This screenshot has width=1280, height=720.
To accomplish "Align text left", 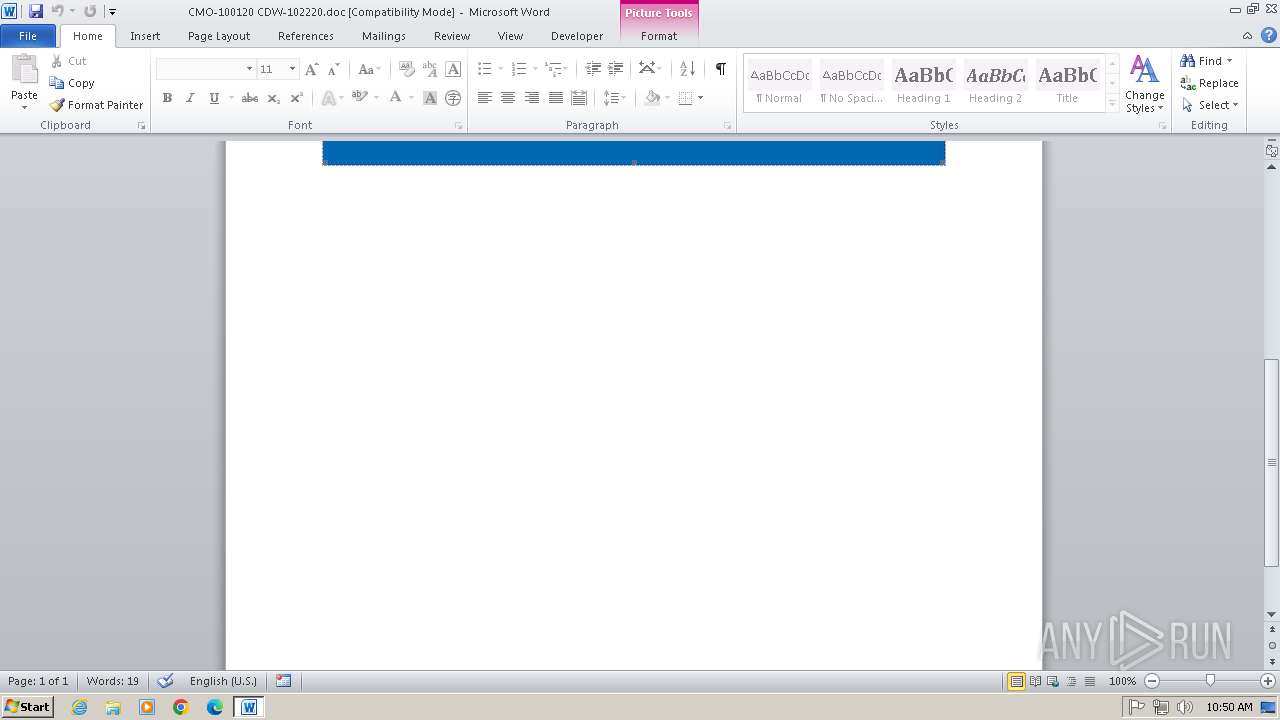I will tap(484, 98).
